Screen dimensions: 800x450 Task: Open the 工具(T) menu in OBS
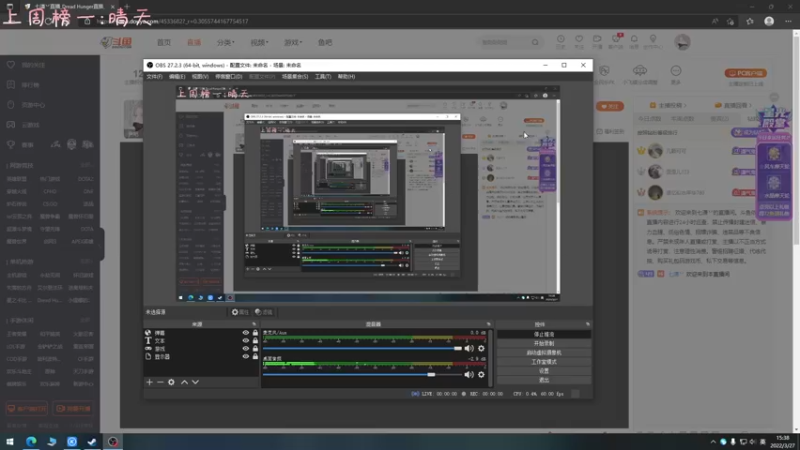click(x=323, y=77)
